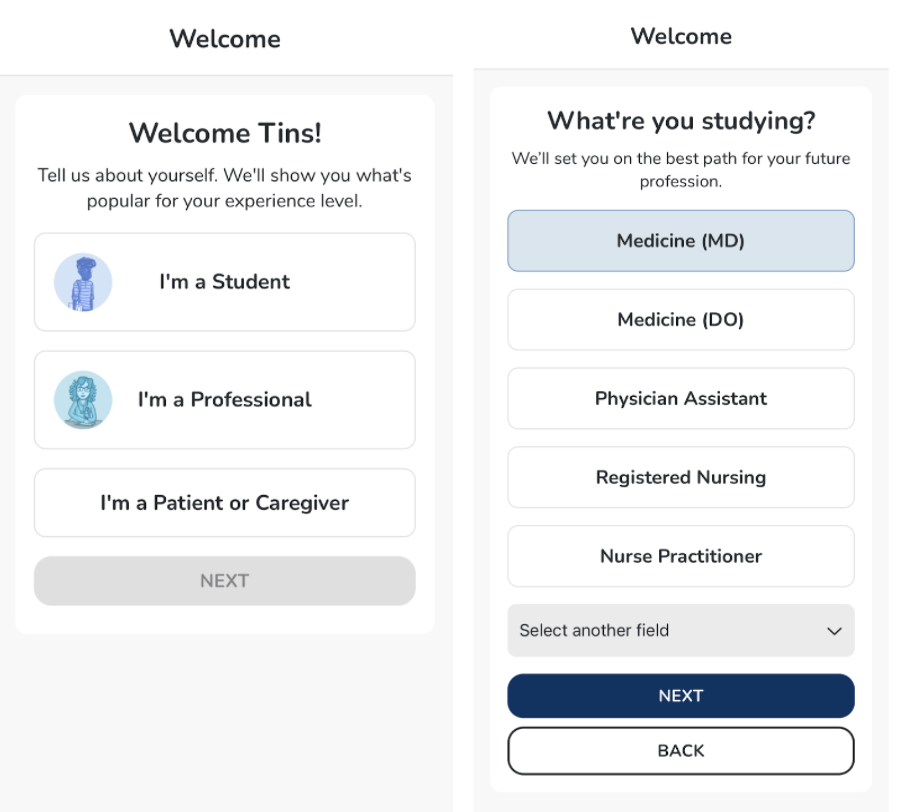Click the student avatar illustration
The height and width of the screenshot is (812, 904).
[83, 282]
